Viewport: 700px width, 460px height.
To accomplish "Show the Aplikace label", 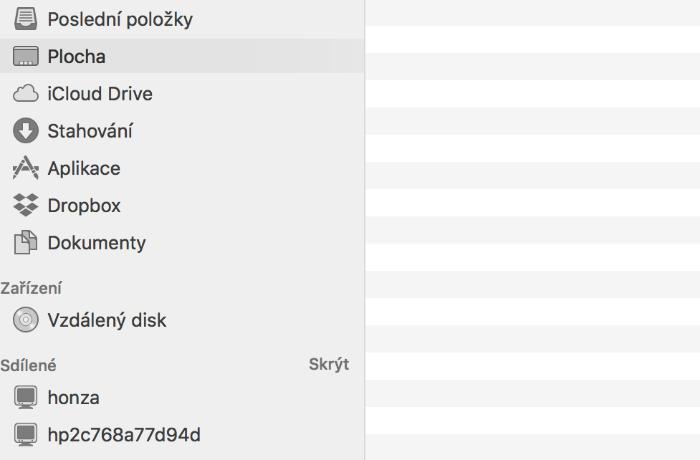I will click(x=84, y=168).
